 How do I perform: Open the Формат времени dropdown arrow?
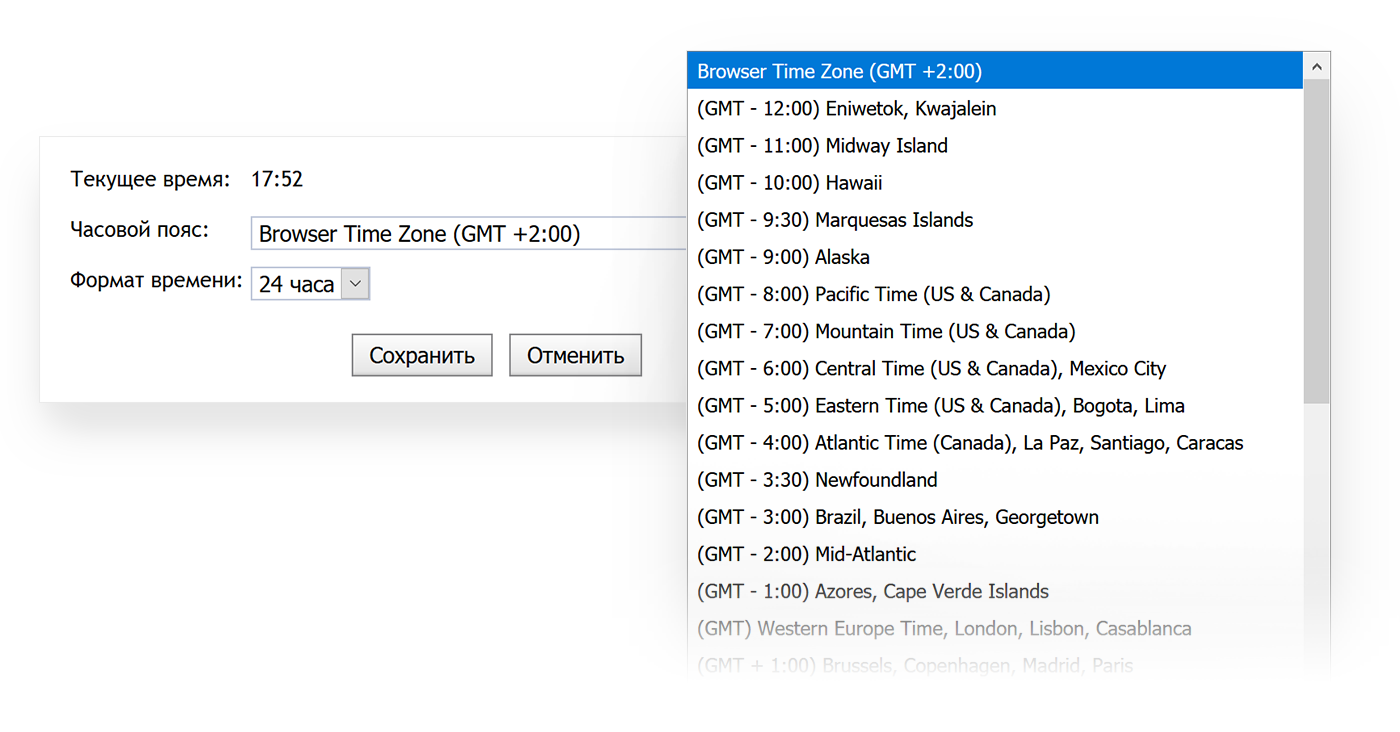pos(355,284)
